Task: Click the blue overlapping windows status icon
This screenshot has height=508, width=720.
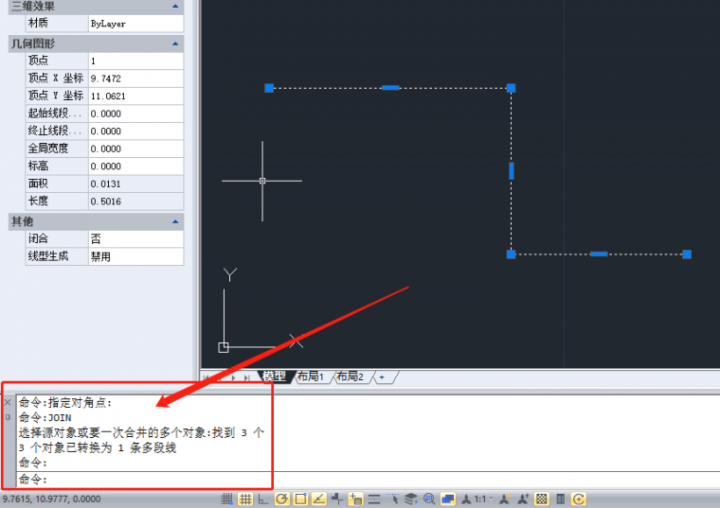Action: click(448, 499)
